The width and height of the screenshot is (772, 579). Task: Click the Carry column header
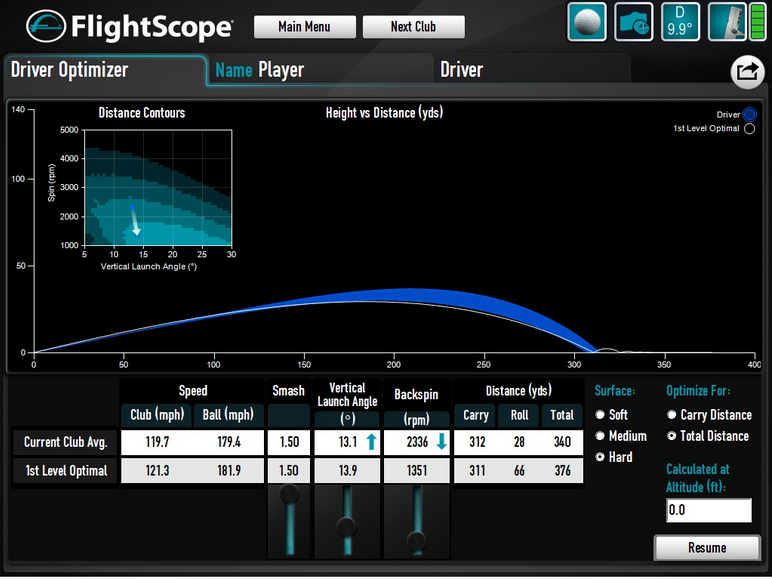pyautogui.click(x=476, y=416)
